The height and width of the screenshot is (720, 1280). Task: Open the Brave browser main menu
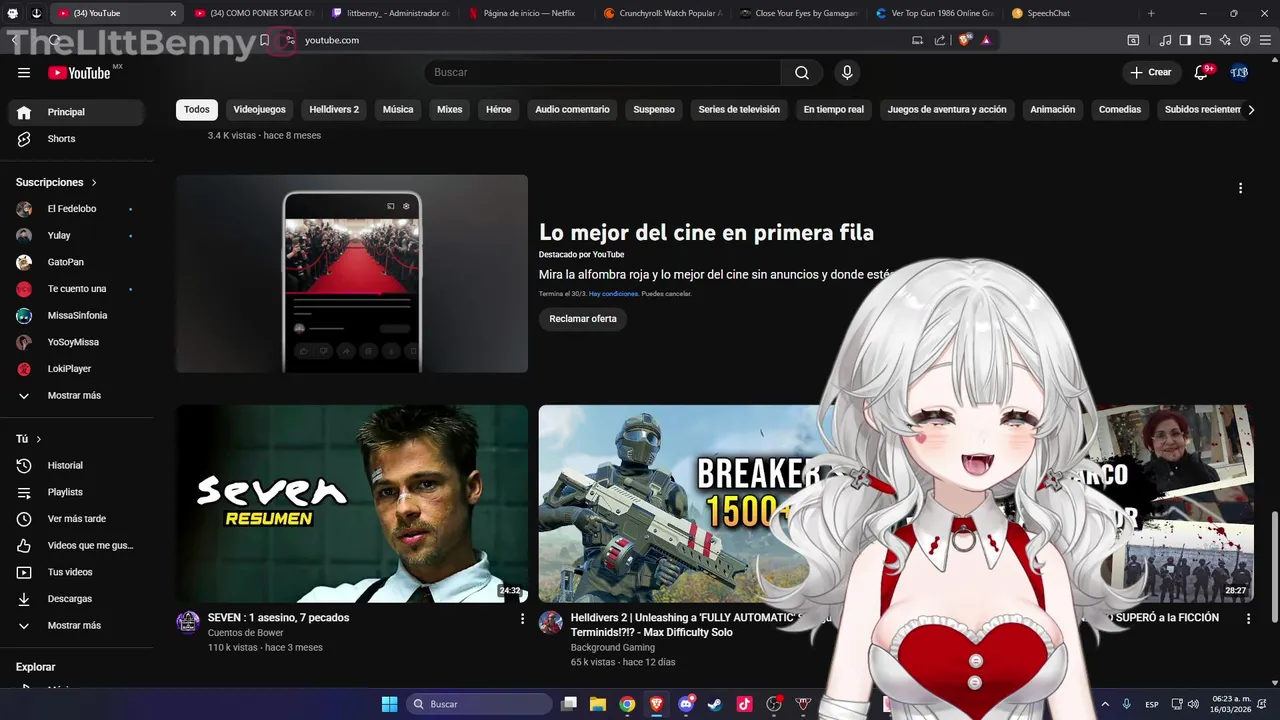pyautogui.click(x=1266, y=40)
